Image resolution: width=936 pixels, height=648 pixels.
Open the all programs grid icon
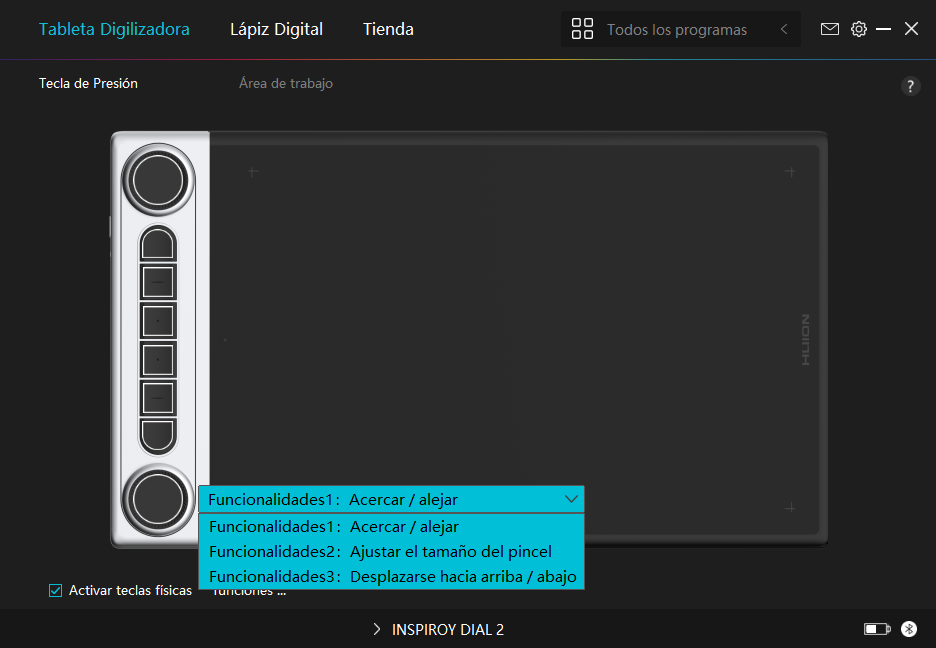(x=582, y=29)
